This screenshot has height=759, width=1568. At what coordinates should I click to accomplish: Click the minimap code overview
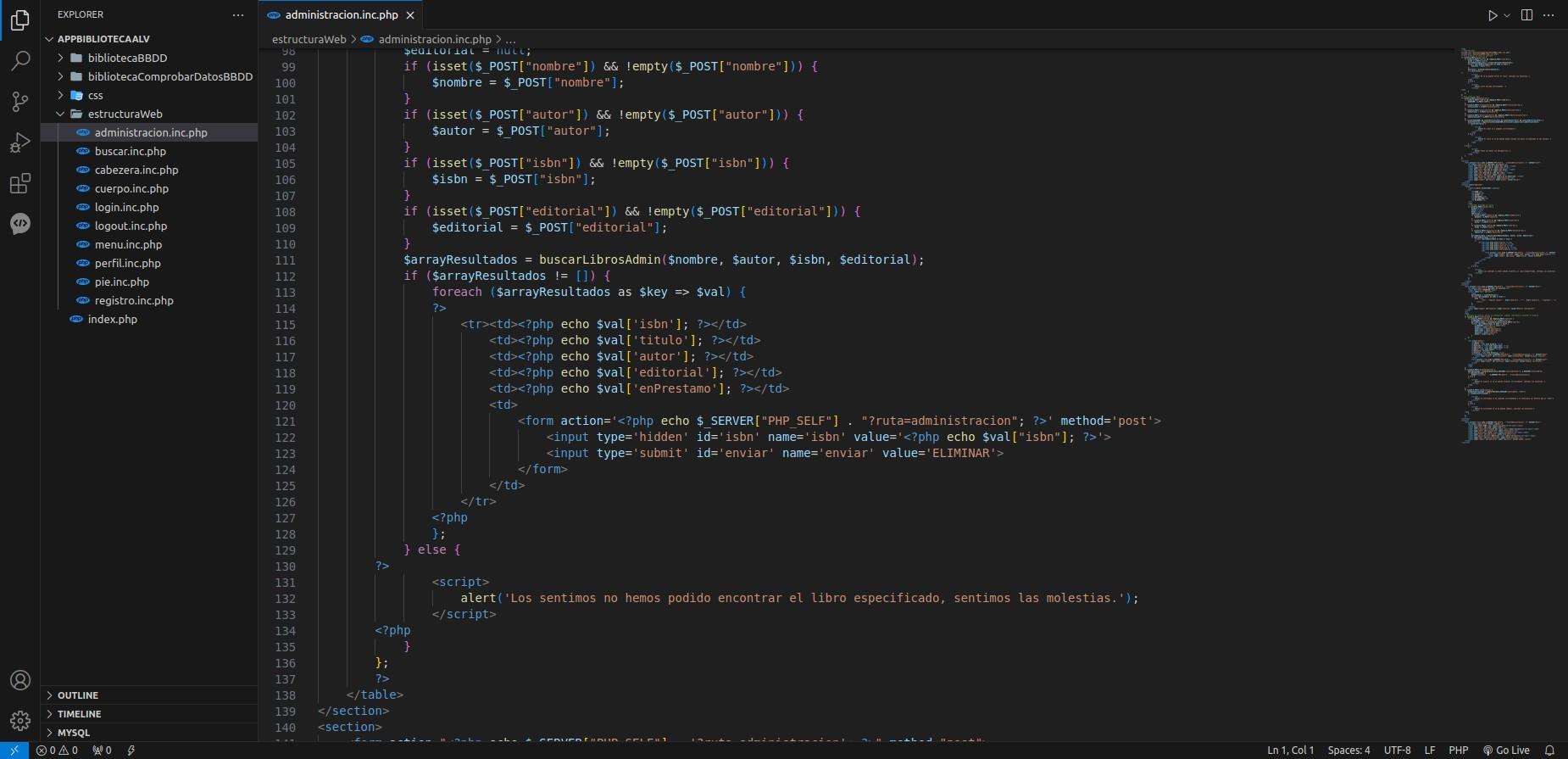click(x=1508, y=246)
